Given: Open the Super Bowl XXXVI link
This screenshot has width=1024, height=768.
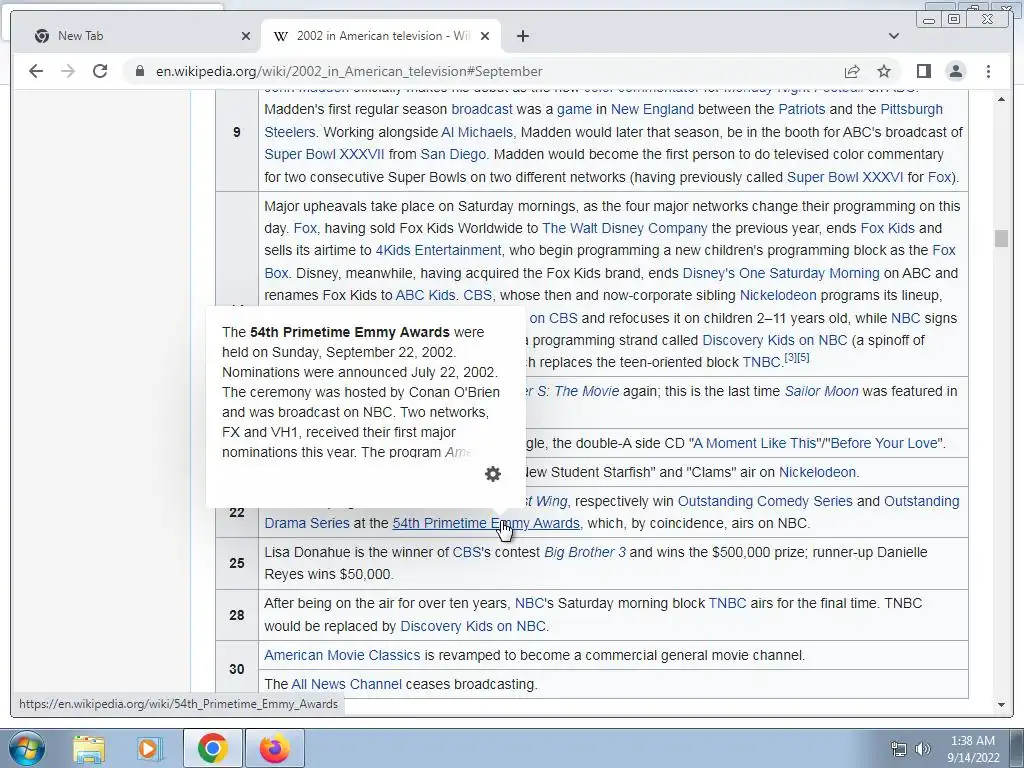Looking at the screenshot, I should [x=845, y=177].
